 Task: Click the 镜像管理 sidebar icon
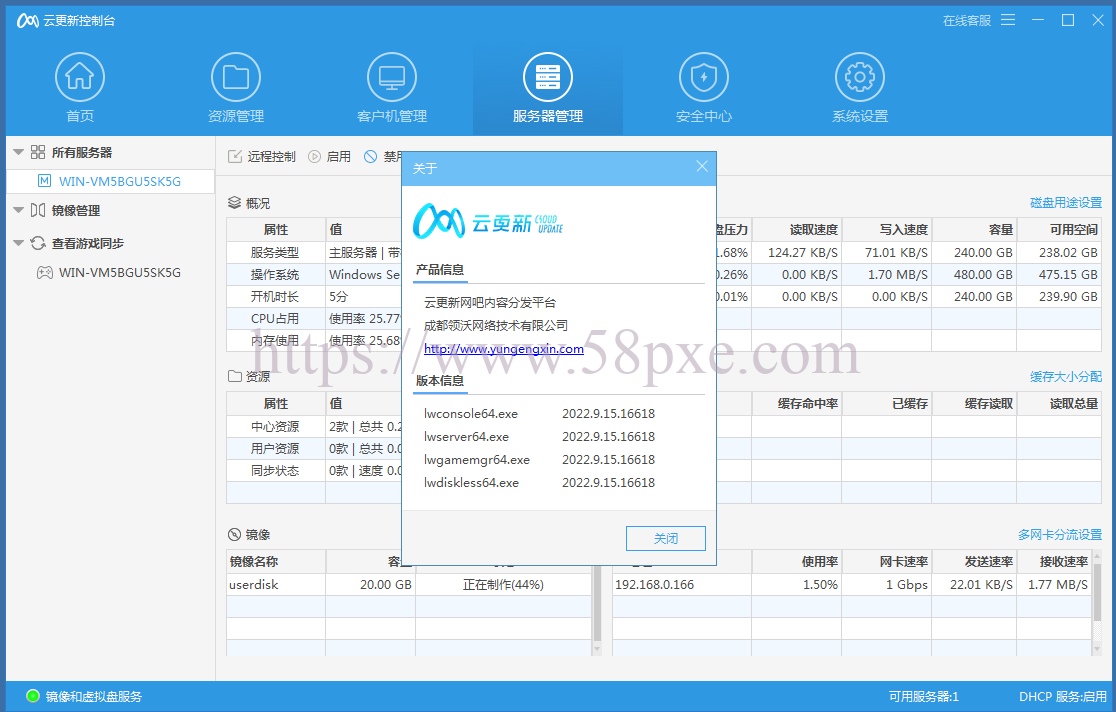point(38,210)
